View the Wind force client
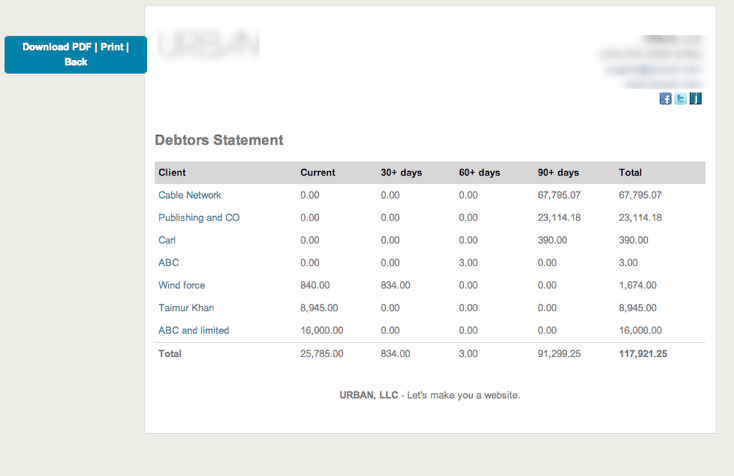 click(x=181, y=285)
